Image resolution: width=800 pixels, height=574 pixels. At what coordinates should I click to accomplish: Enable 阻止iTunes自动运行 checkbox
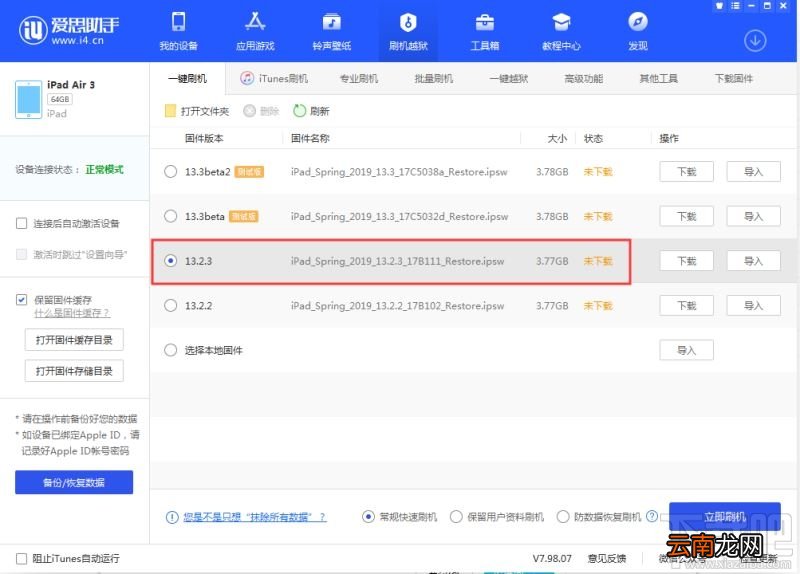[21, 559]
